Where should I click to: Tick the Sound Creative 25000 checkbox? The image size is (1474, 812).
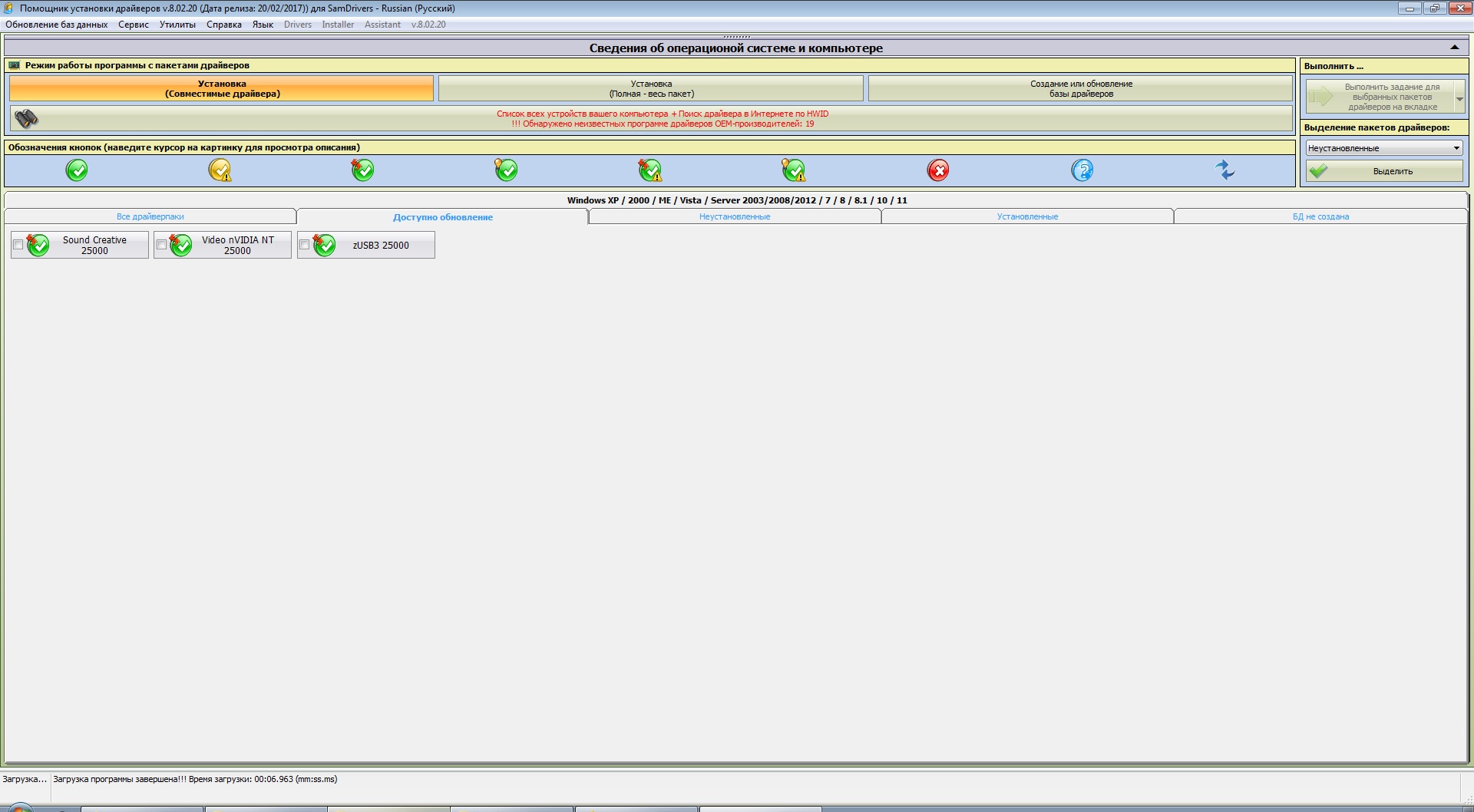pos(18,245)
